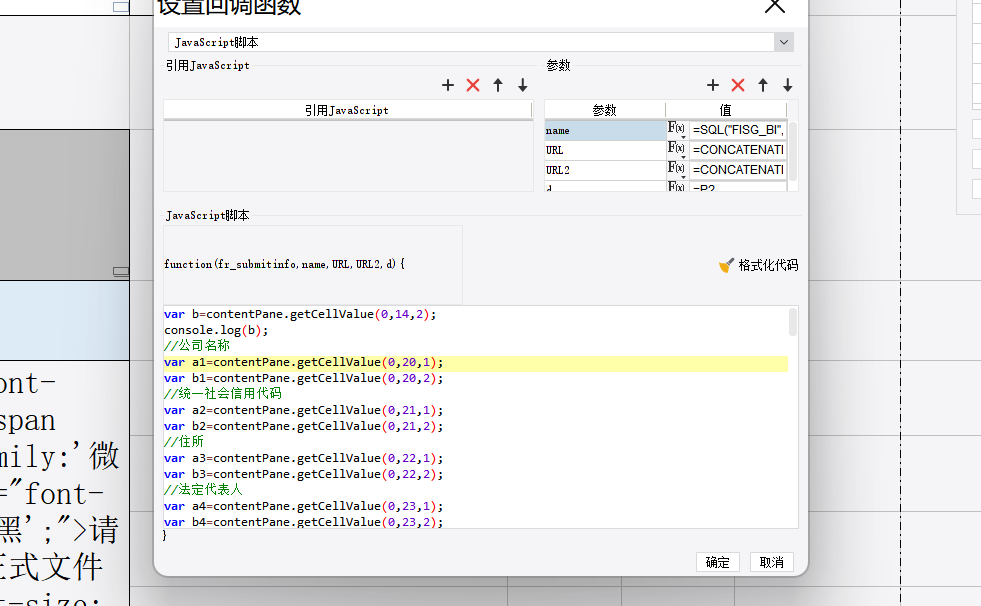Click the var a3 code line
The height and width of the screenshot is (606, 981).
[303, 458]
